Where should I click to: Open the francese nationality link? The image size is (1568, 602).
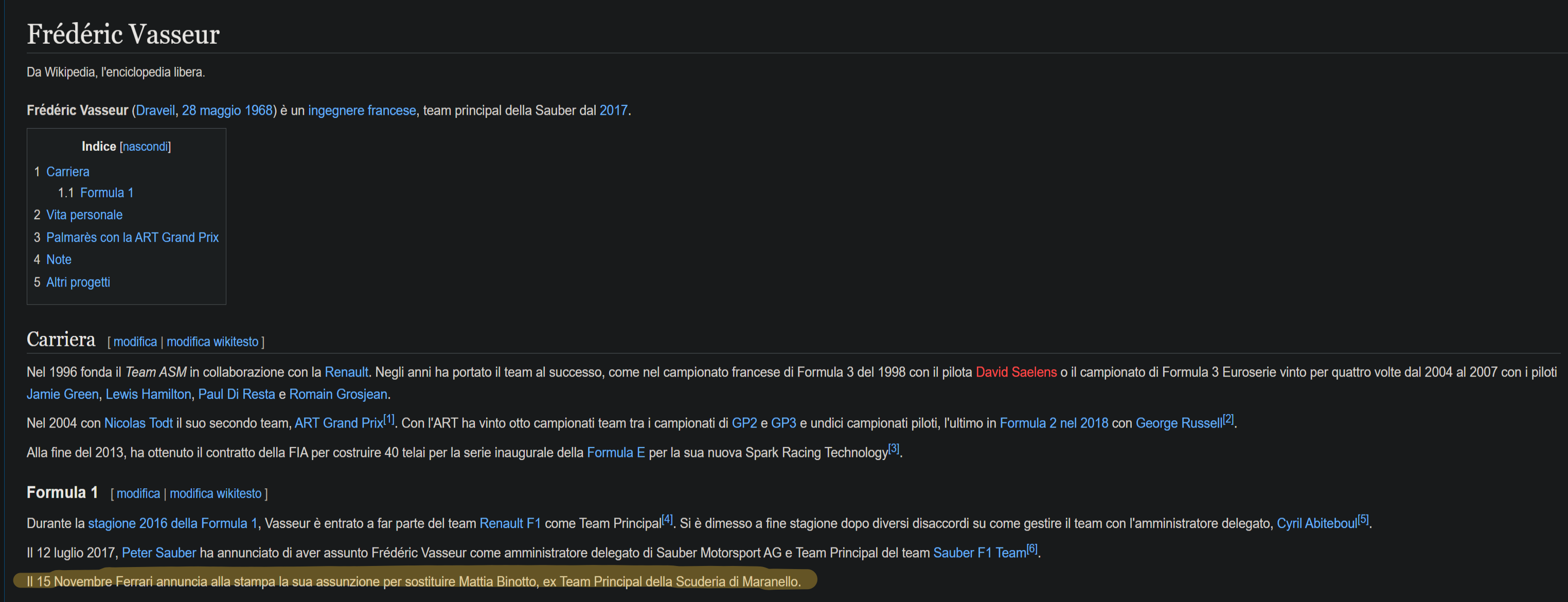pos(392,110)
